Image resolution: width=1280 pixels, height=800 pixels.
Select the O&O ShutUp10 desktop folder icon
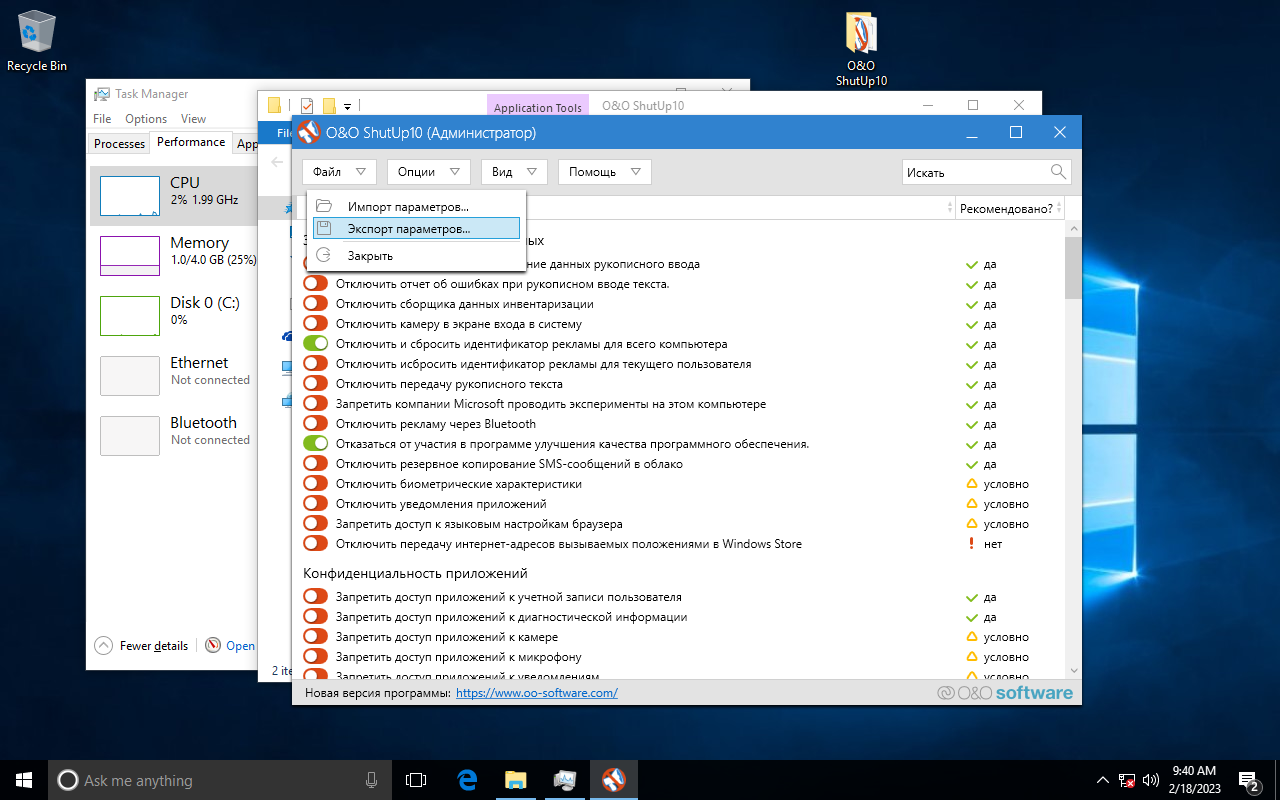click(x=861, y=50)
